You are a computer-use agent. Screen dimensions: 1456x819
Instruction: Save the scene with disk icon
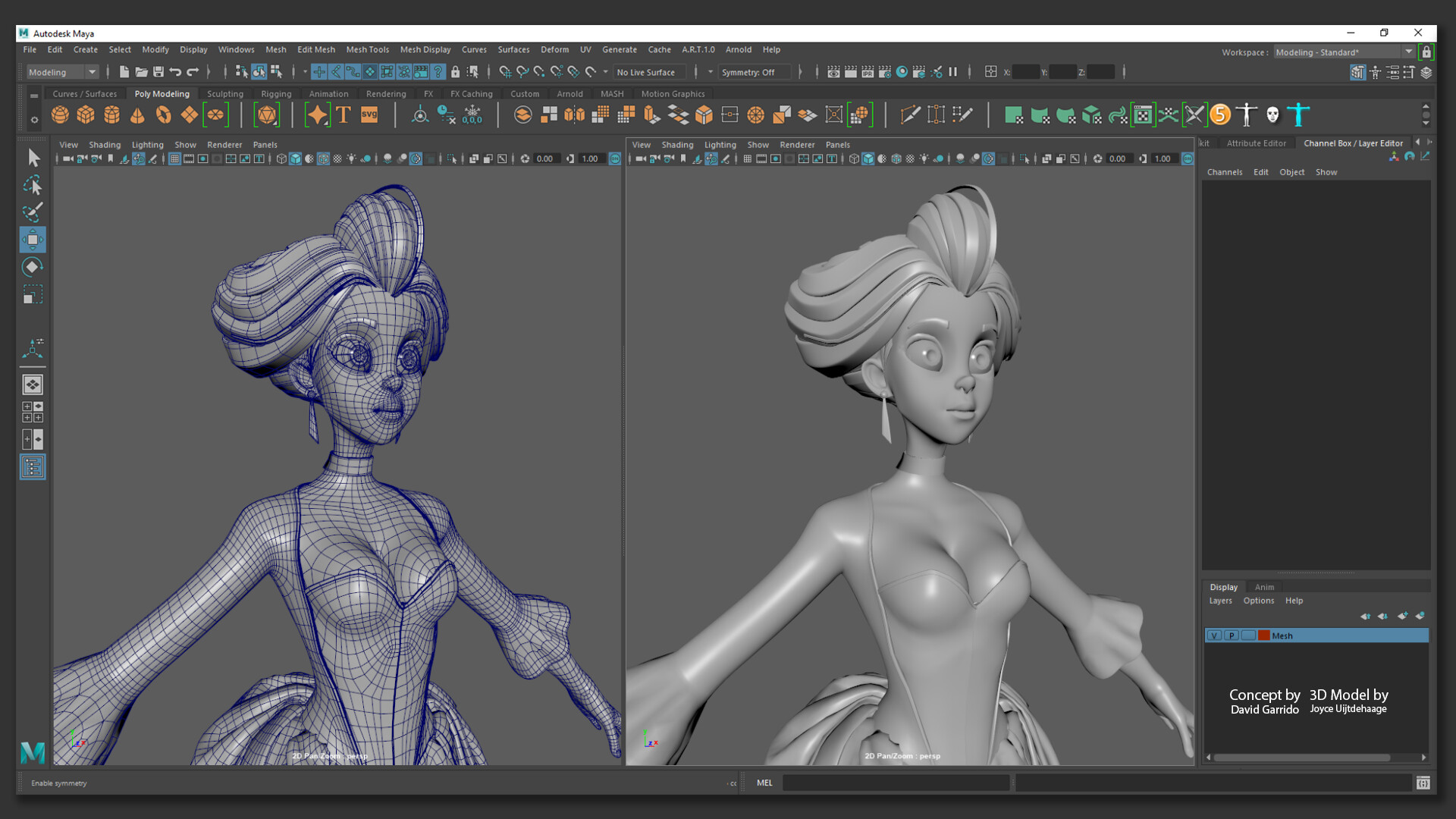pos(158,72)
